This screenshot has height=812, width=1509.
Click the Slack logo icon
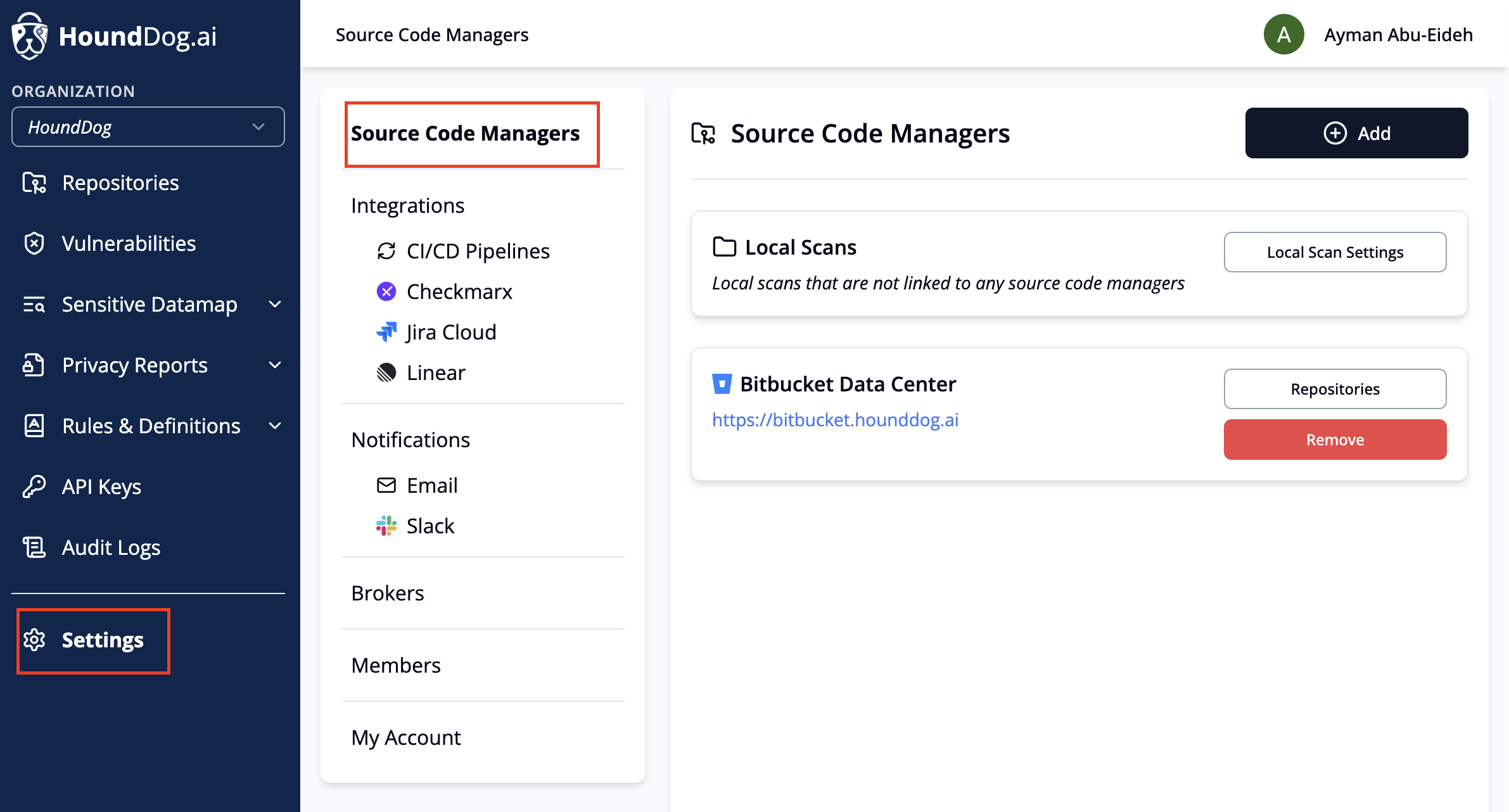pos(386,526)
